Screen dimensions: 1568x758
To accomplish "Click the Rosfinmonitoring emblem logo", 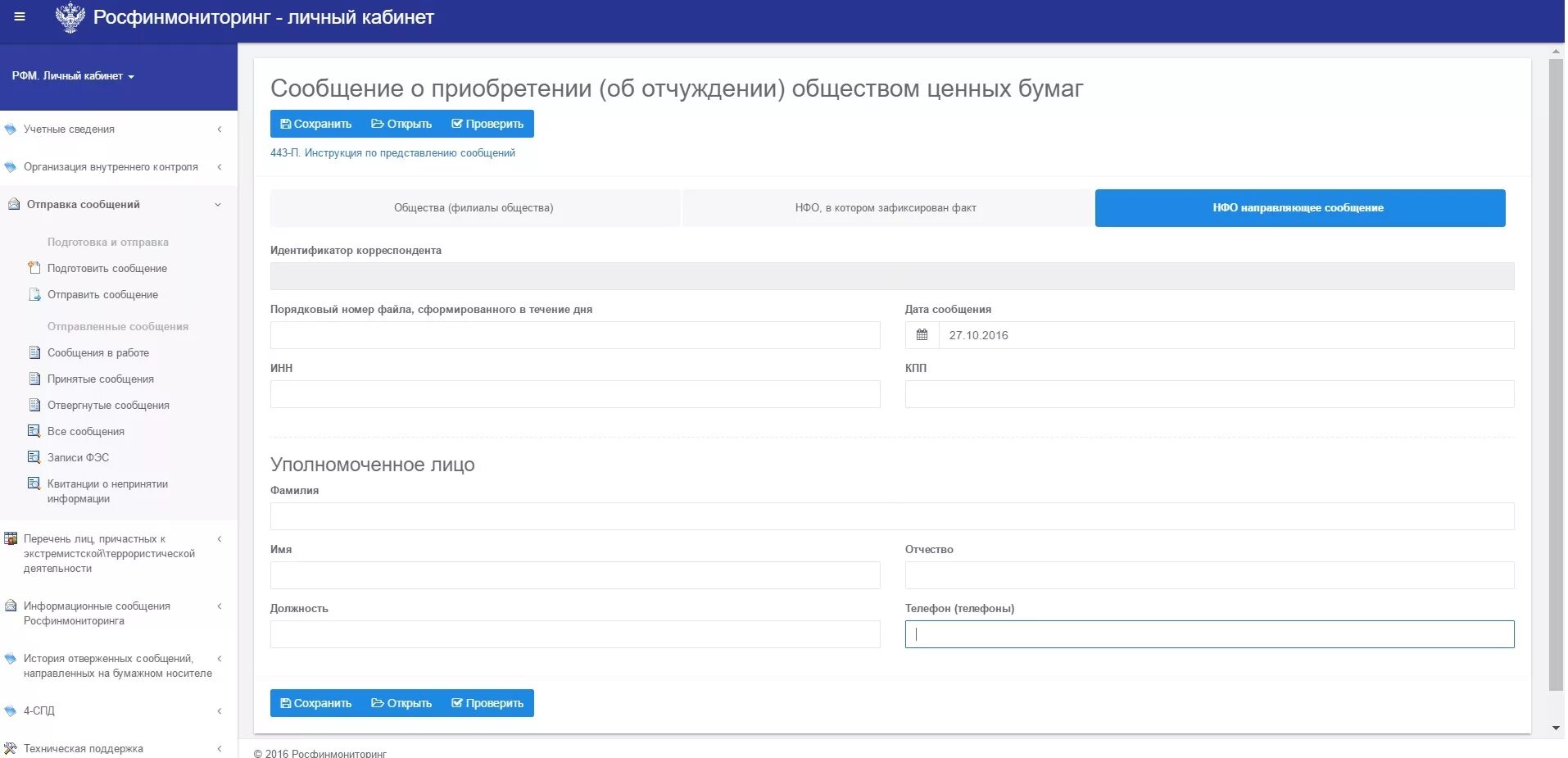I will [70, 17].
